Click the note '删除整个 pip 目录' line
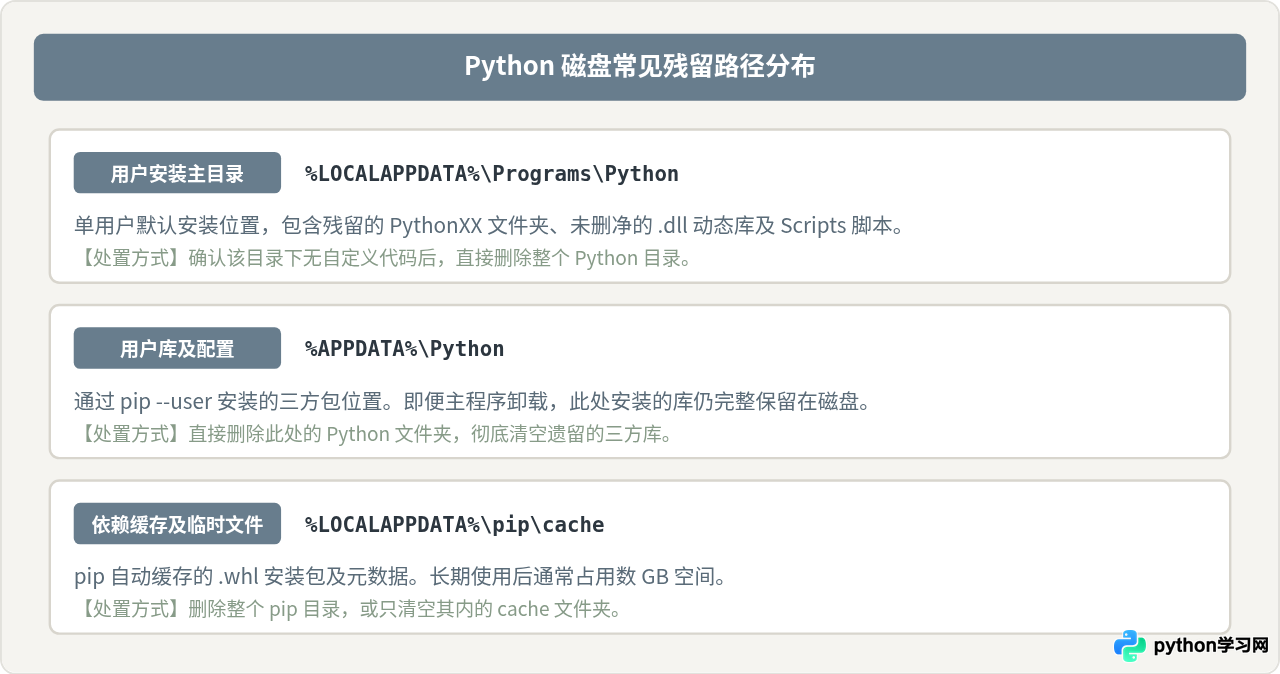This screenshot has width=1280, height=674. click(x=349, y=609)
